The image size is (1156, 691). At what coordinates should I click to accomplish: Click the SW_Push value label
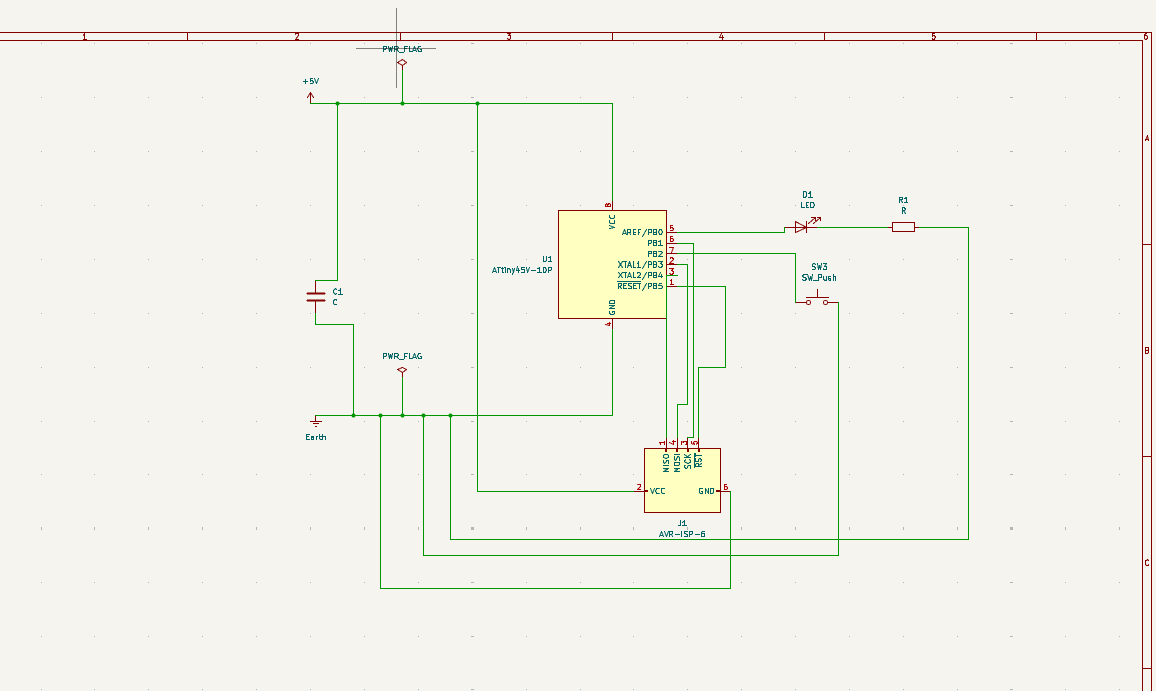(819, 278)
